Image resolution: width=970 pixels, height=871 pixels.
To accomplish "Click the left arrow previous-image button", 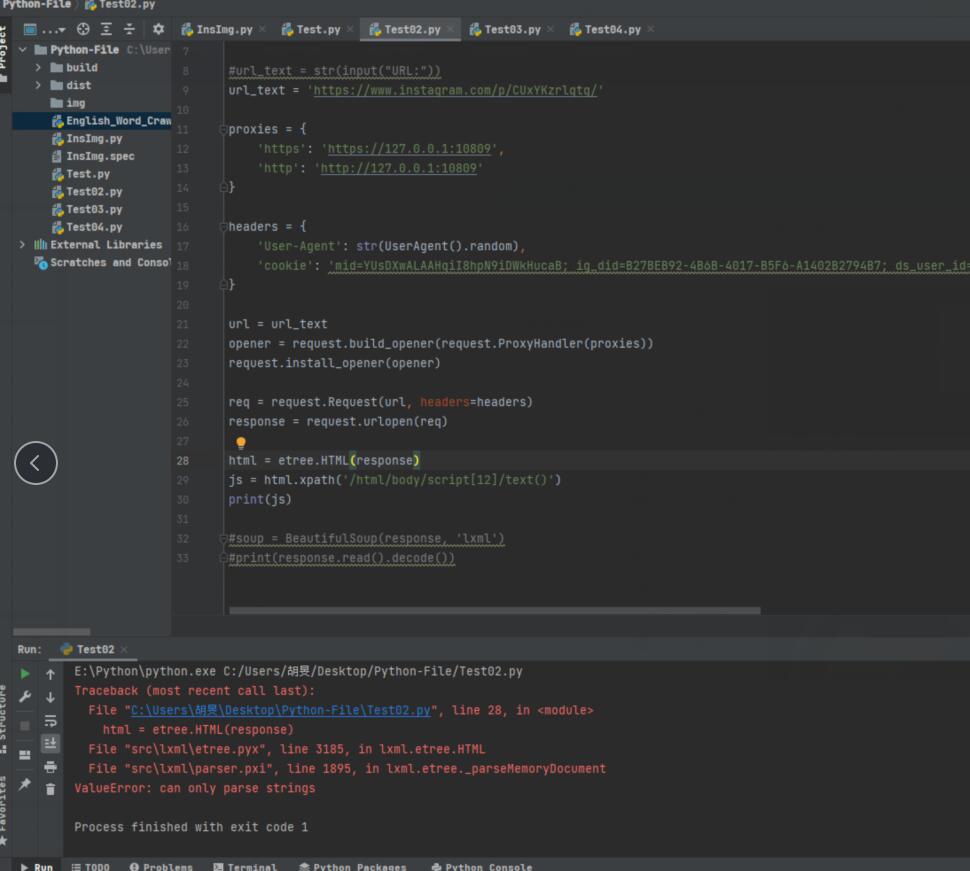I will click(36, 462).
